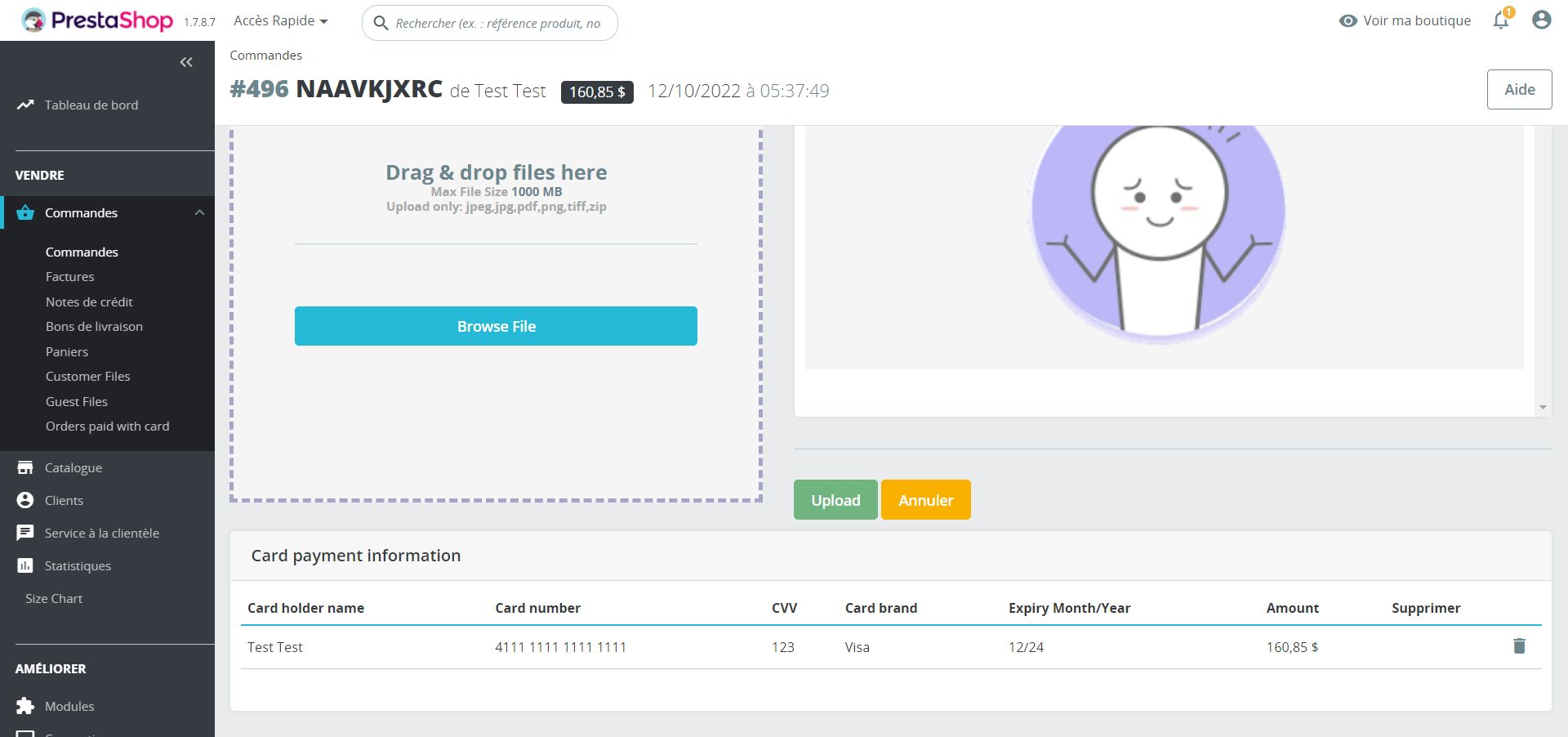The height and width of the screenshot is (737, 1568).
Task: Click the Supprimer column header
Action: 1426,608
